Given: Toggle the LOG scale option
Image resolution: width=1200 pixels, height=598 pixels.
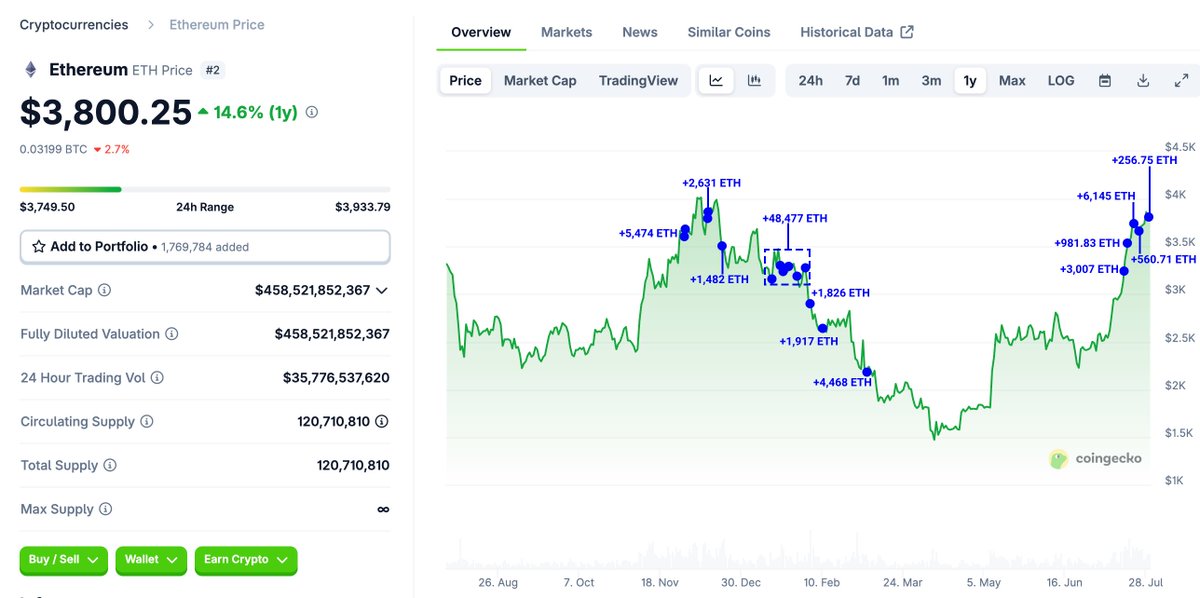Looking at the screenshot, I should (x=1061, y=80).
